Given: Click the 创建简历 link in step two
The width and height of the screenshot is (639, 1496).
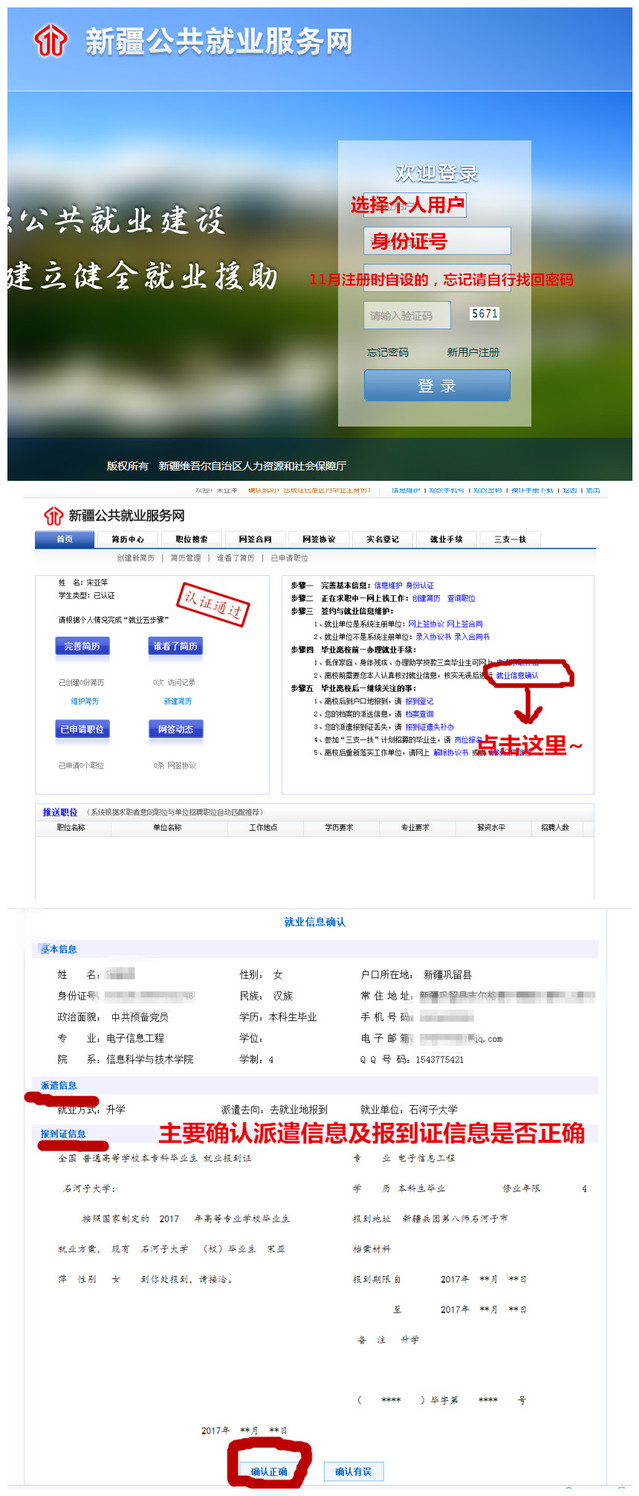Looking at the screenshot, I should tap(426, 598).
